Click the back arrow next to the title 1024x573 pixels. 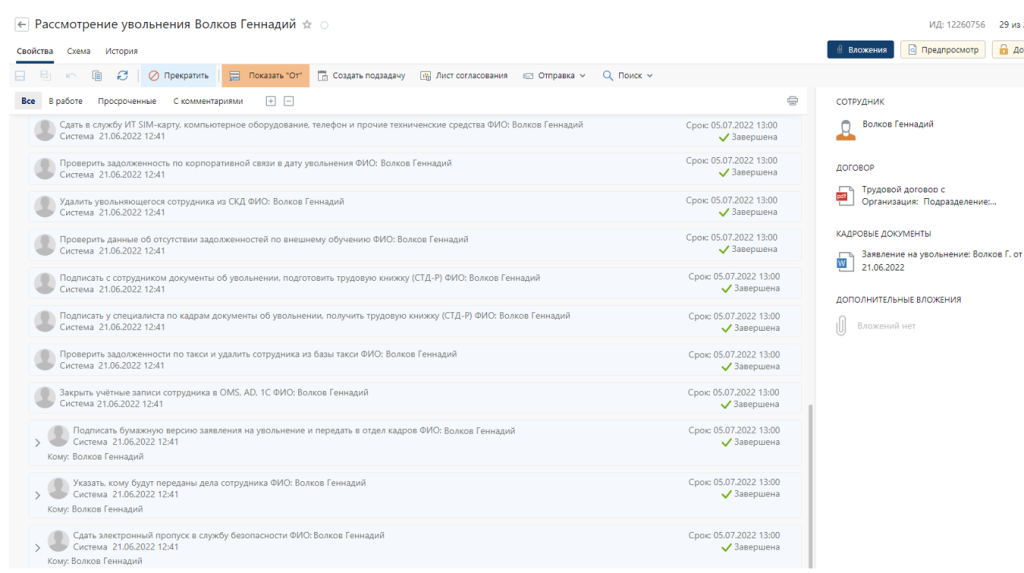click(22, 24)
